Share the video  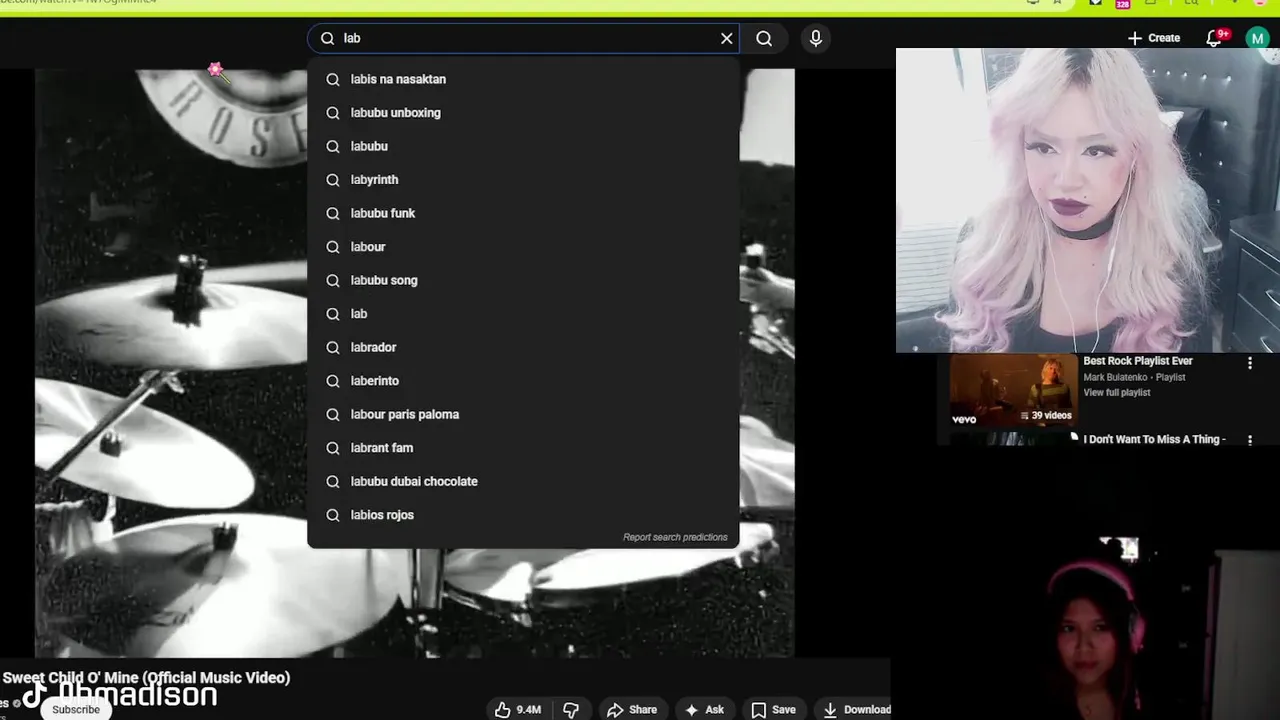(632, 710)
